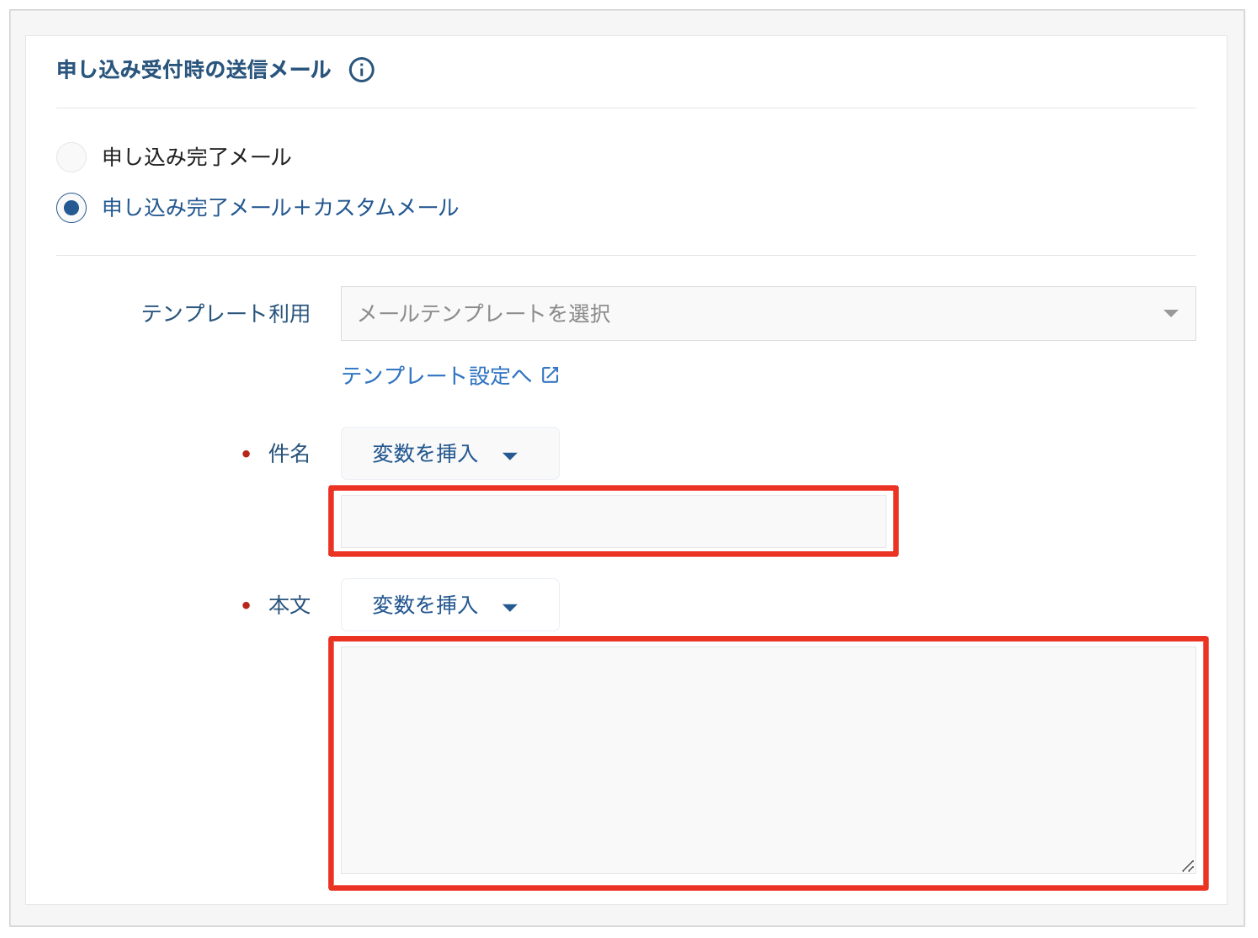Viewport: 1258px width, 938px height.
Task: Click the caret arrow on 件名 変数を挿入
Action: [x=510, y=456]
